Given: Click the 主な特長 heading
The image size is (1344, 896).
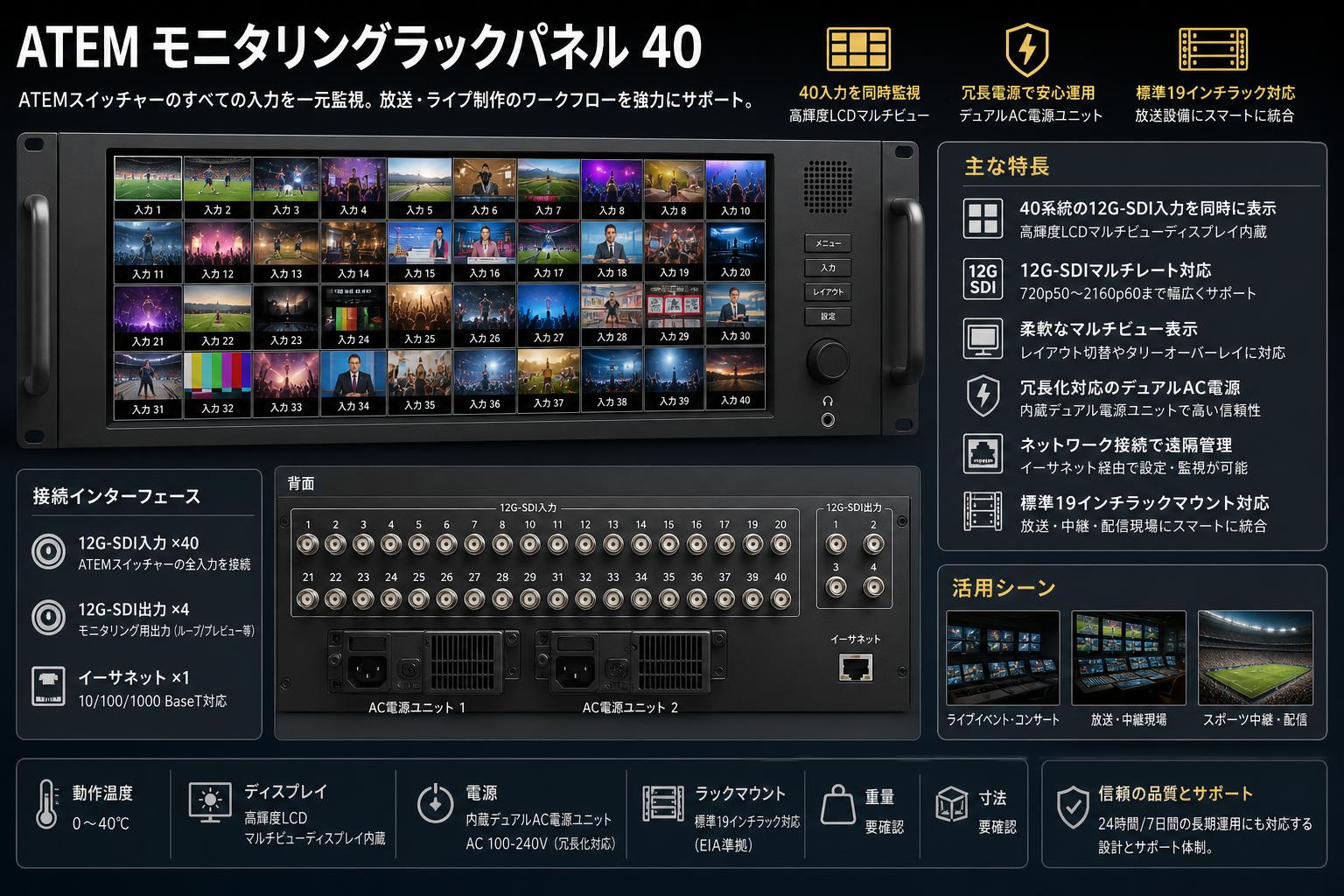Looking at the screenshot, I should [x=1006, y=166].
